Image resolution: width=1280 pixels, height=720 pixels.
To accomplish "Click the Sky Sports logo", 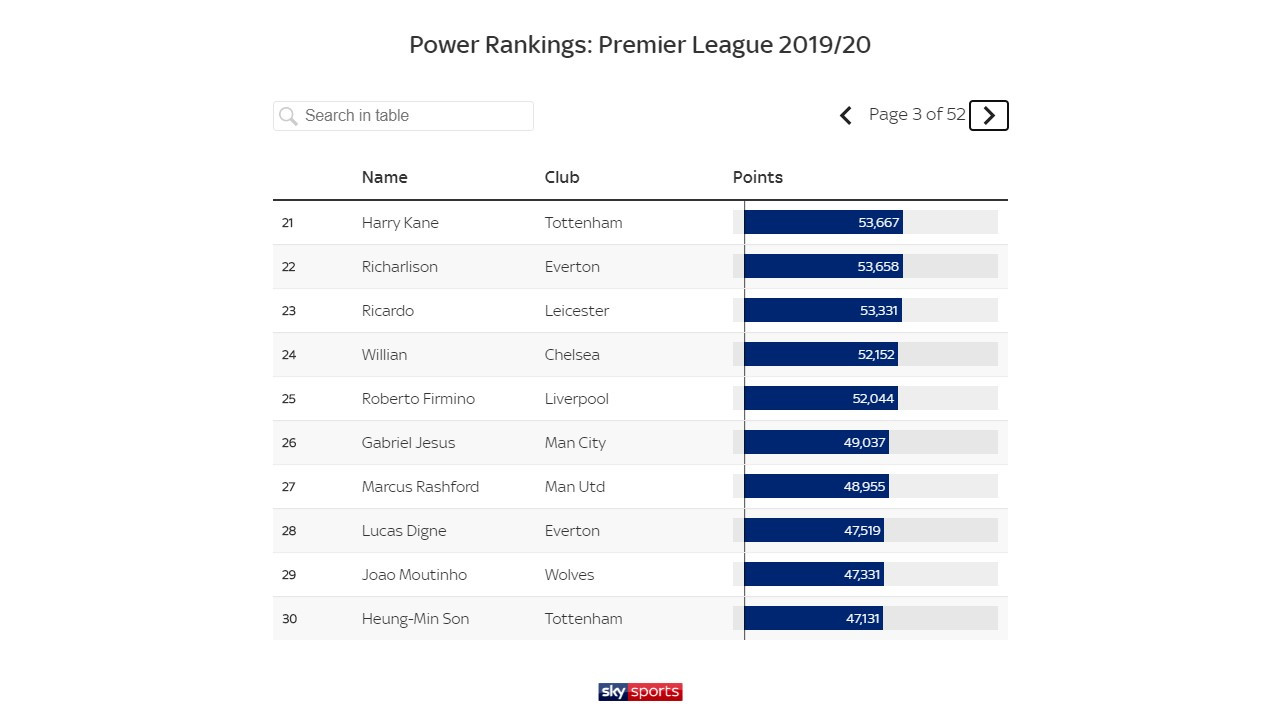I will click(640, 691).
